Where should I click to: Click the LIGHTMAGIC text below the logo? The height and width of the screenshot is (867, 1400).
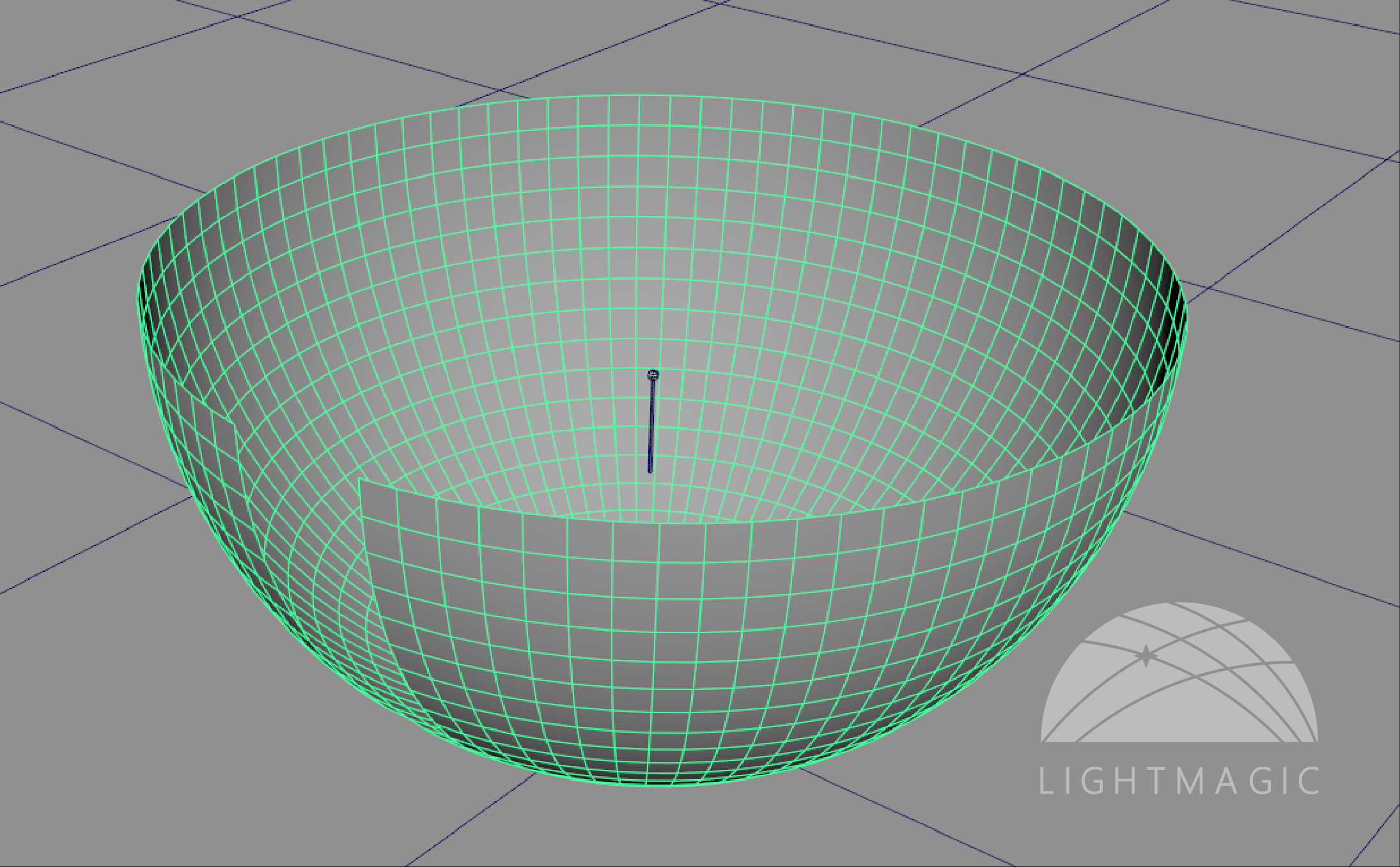click(x=1179, y=781)
